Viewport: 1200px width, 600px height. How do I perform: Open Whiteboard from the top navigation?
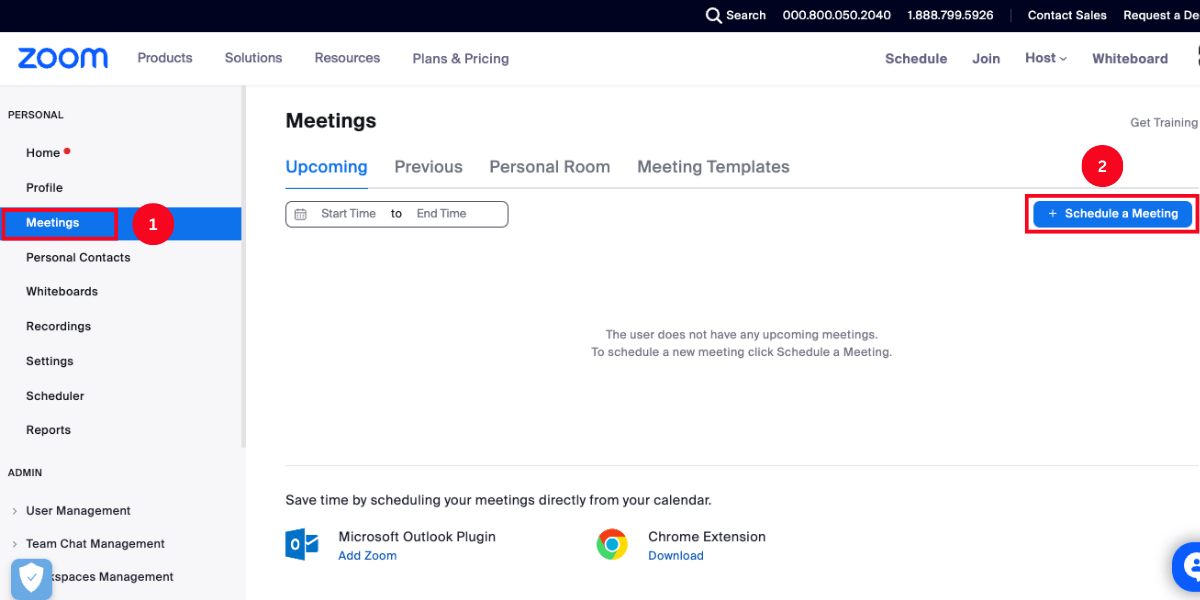(x=1130, y=59)
